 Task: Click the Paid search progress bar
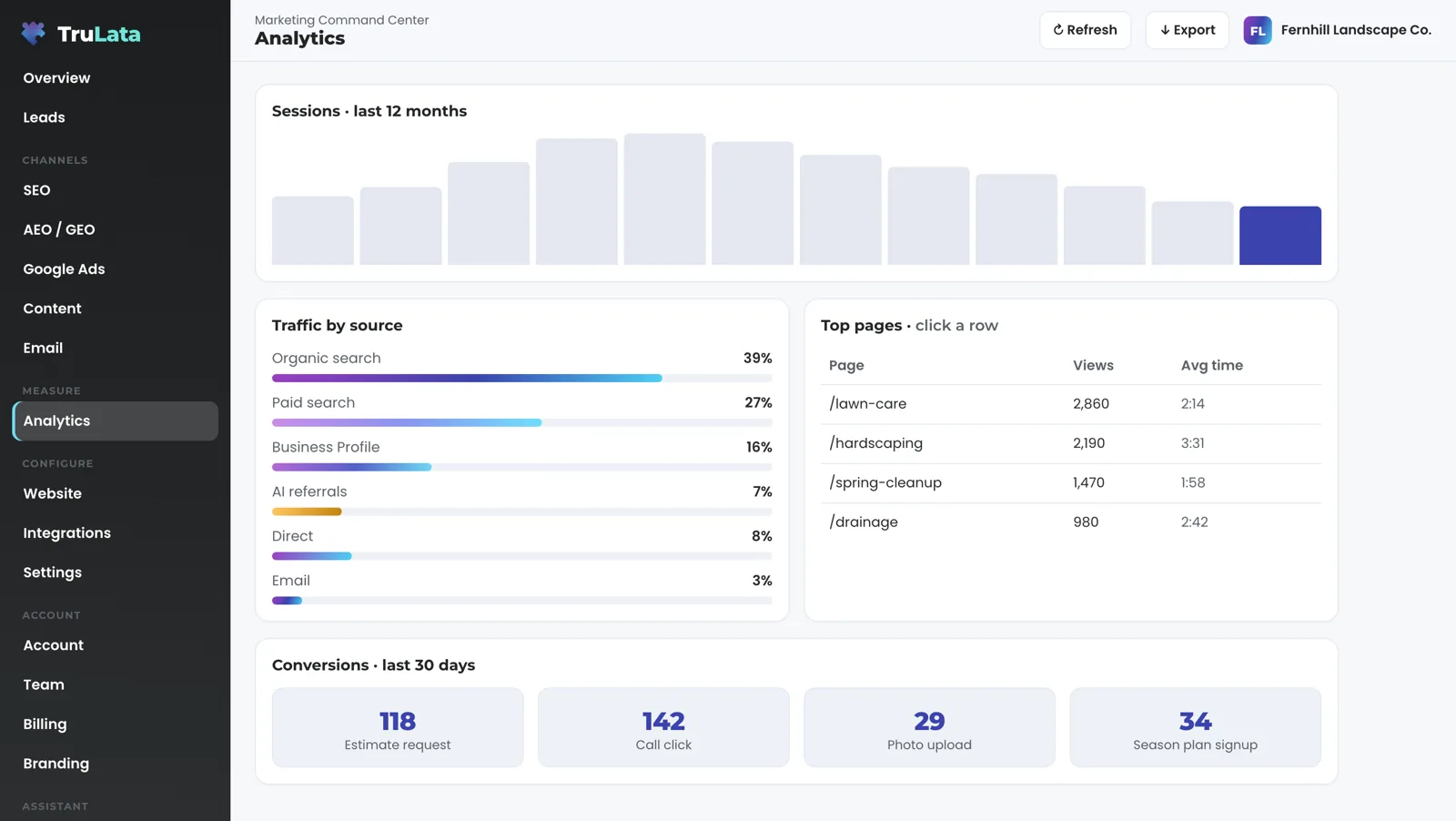pyautogui.click(x=521, y=422)
